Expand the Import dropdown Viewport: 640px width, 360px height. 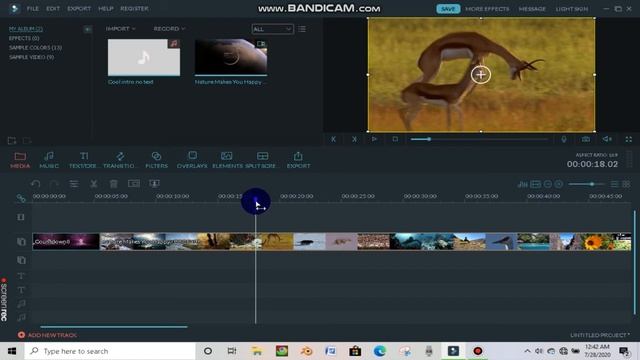(x=120, y=29)
